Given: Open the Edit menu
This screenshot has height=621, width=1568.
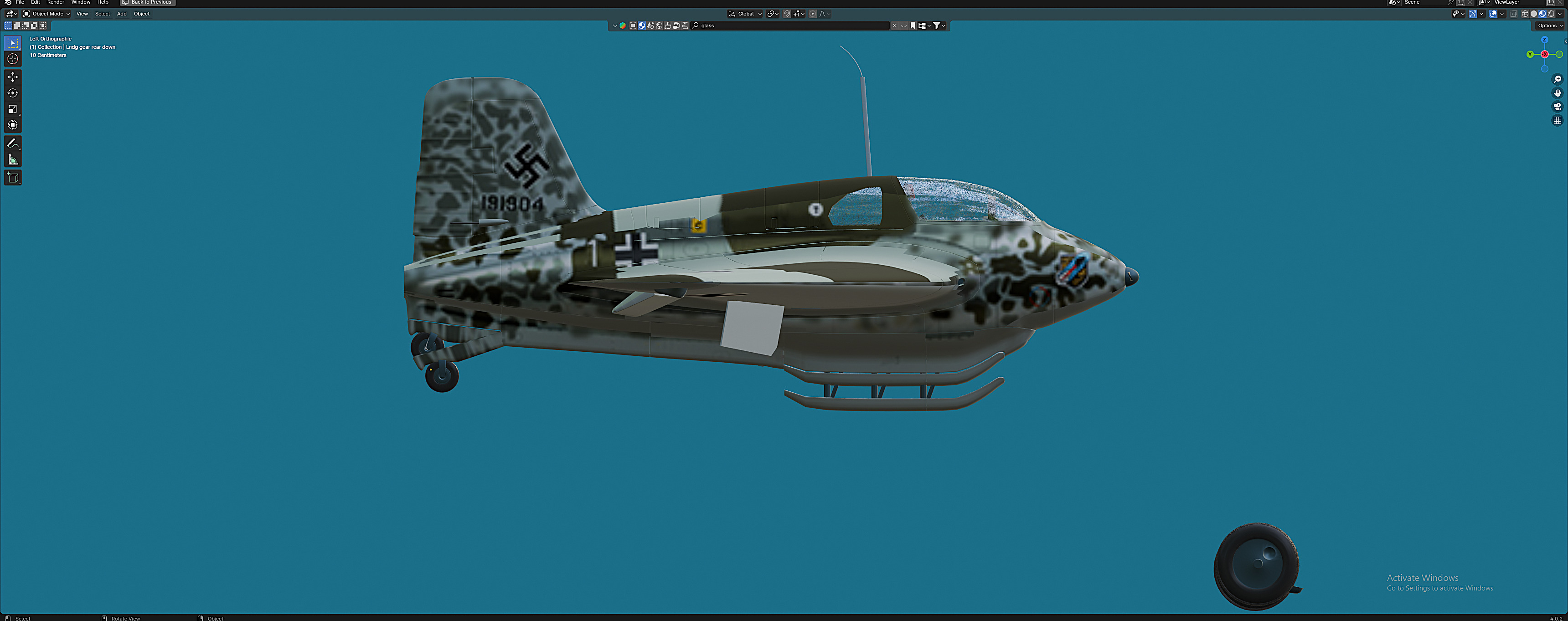Looking at the screenshot, I should click(x=35, y=2).
